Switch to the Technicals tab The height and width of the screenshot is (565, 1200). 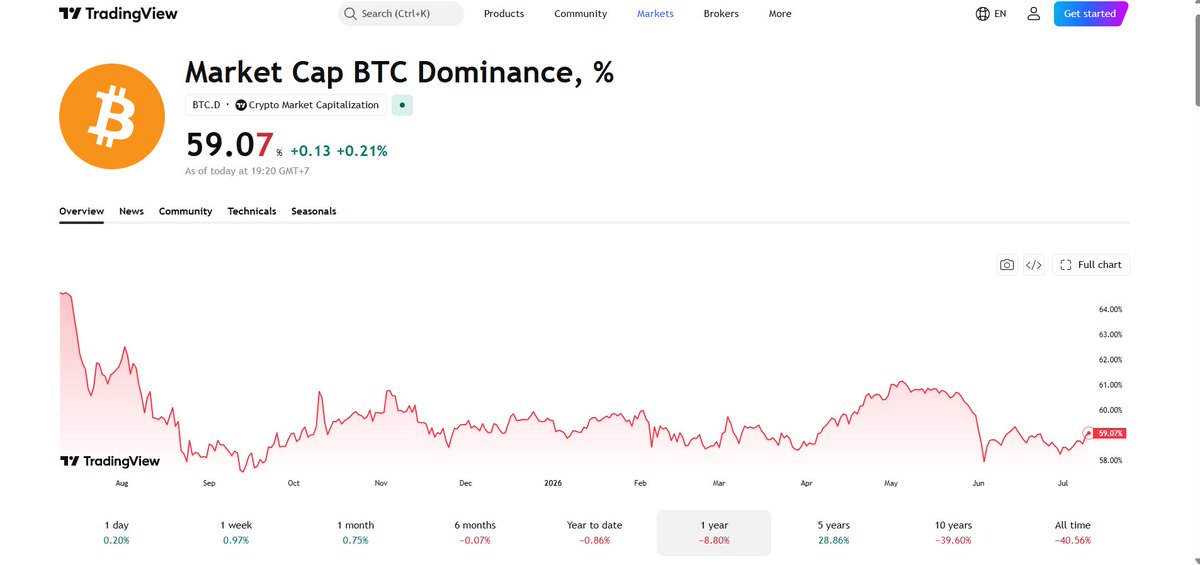(252, 211)
